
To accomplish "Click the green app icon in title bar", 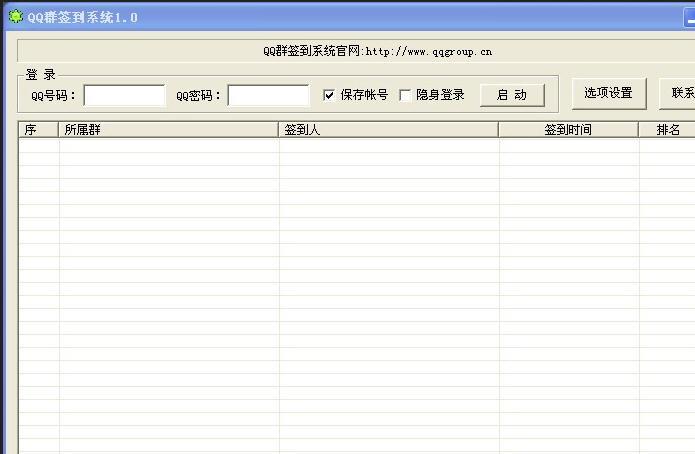I will (x=16, y=17).
